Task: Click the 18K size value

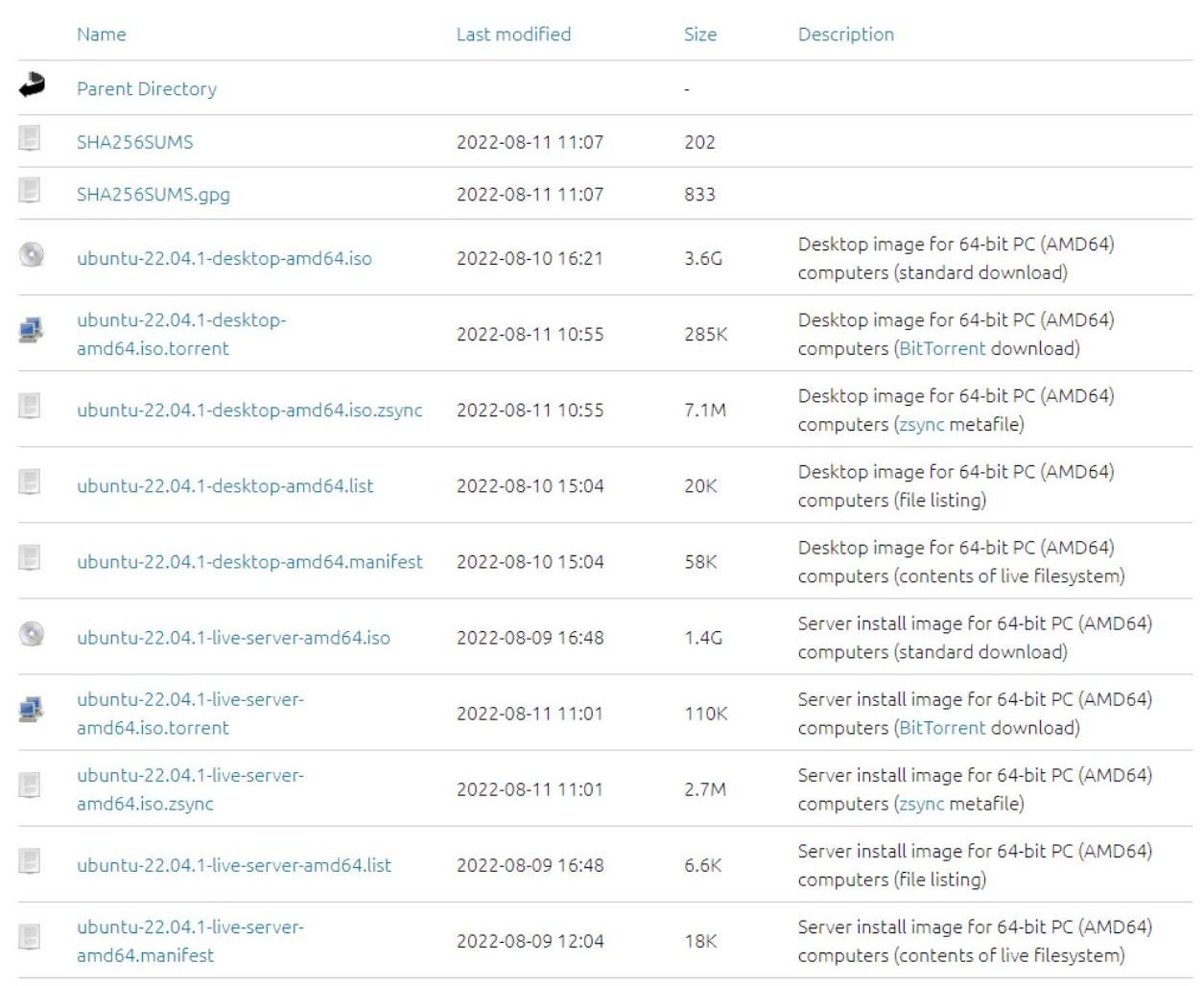Action: click(700, 941)
